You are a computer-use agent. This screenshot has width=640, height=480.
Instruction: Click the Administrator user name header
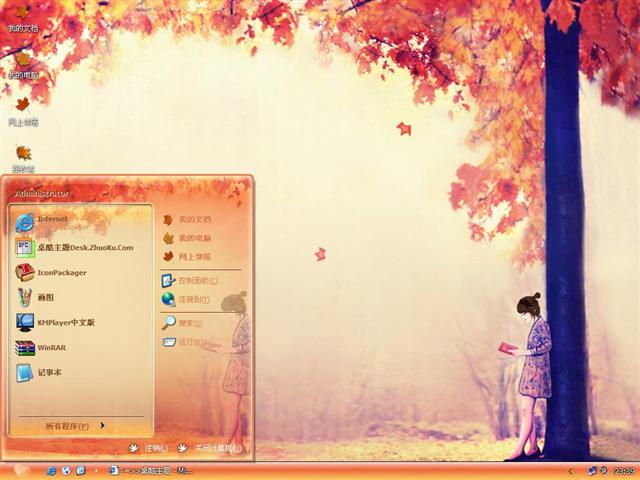42,193
